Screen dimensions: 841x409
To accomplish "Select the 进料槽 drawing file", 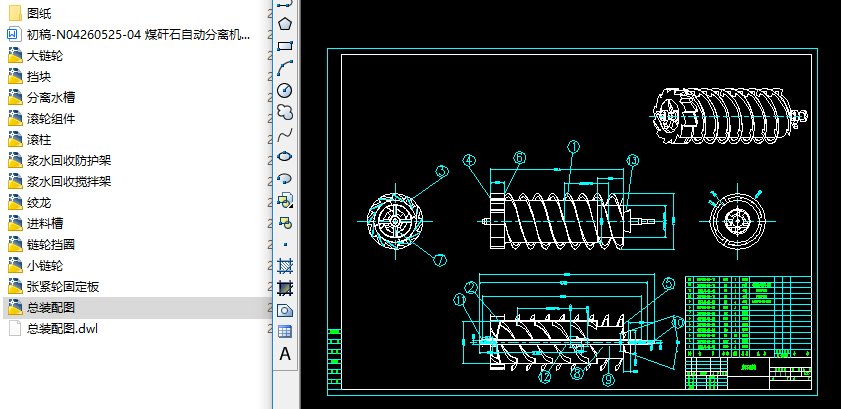I will (x=36, y=224).
